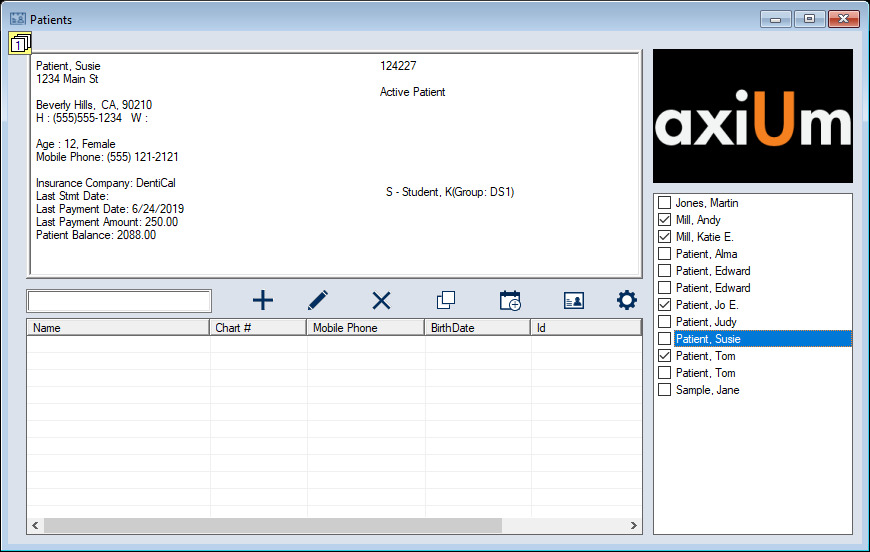This screenshot has width=870, height=552.
Task: Uncheck the Mill, Andy checkbox
Action: click(665, 220)
